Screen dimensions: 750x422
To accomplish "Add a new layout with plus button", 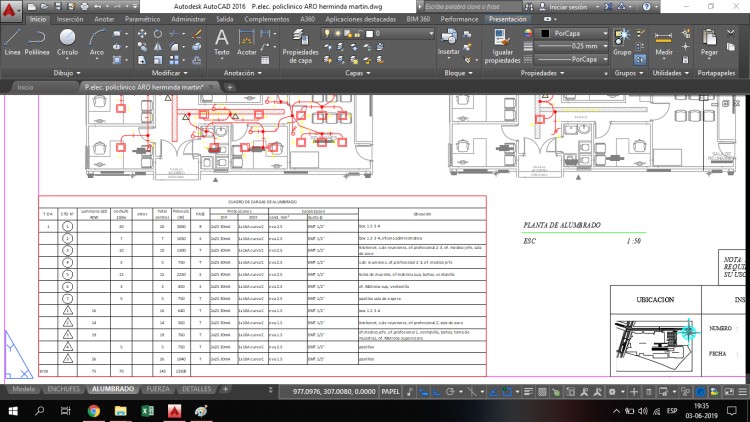I will point(225,389).
